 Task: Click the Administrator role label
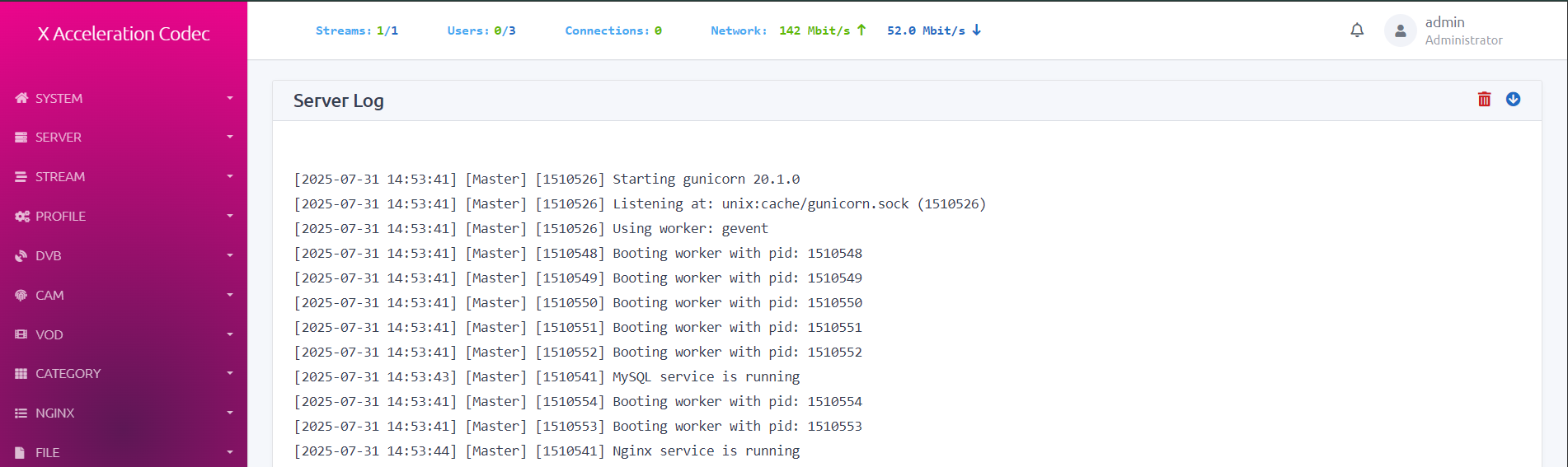(x=1464, y=40)
